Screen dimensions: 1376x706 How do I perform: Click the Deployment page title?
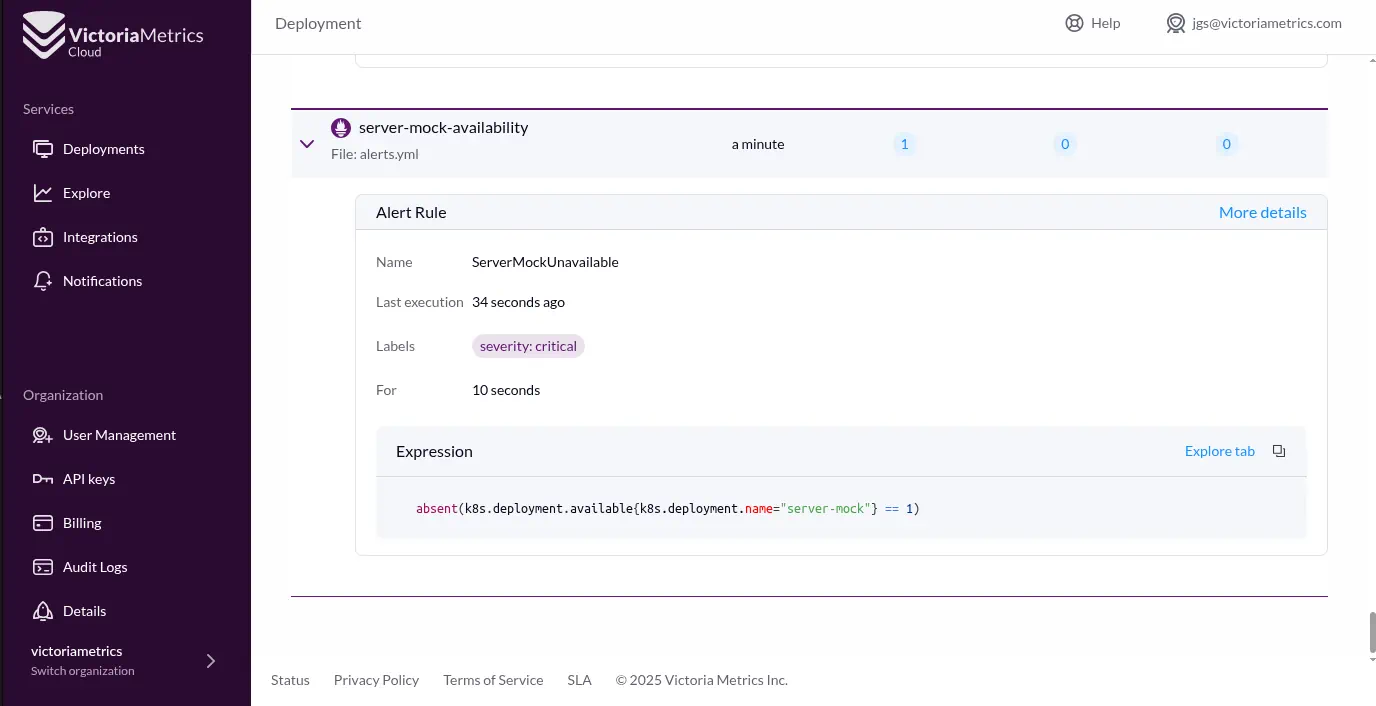pyautogui.click(x=318, y=23)
